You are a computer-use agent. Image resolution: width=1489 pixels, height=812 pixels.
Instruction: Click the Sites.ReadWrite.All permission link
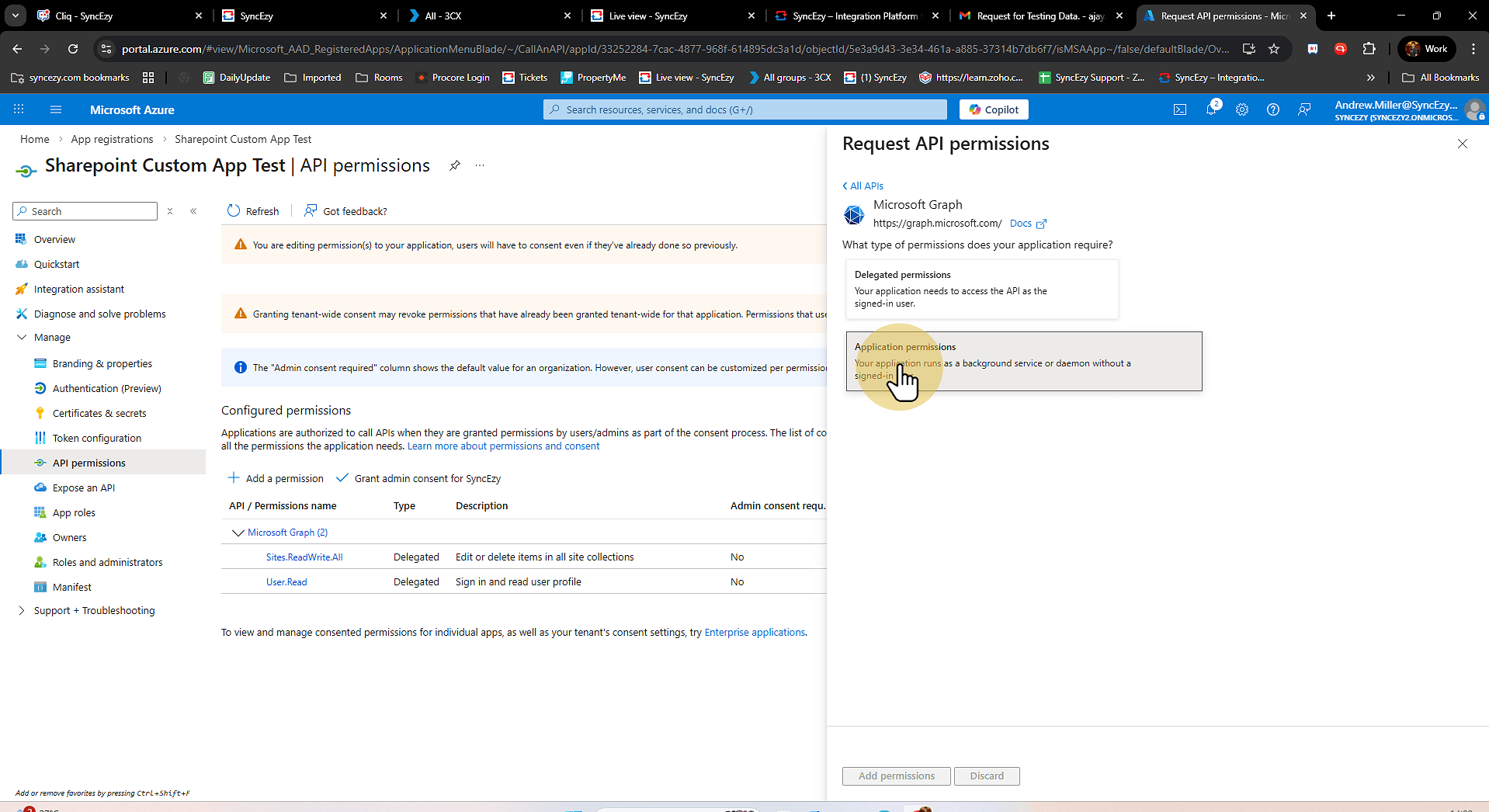(x=304, y=557)
